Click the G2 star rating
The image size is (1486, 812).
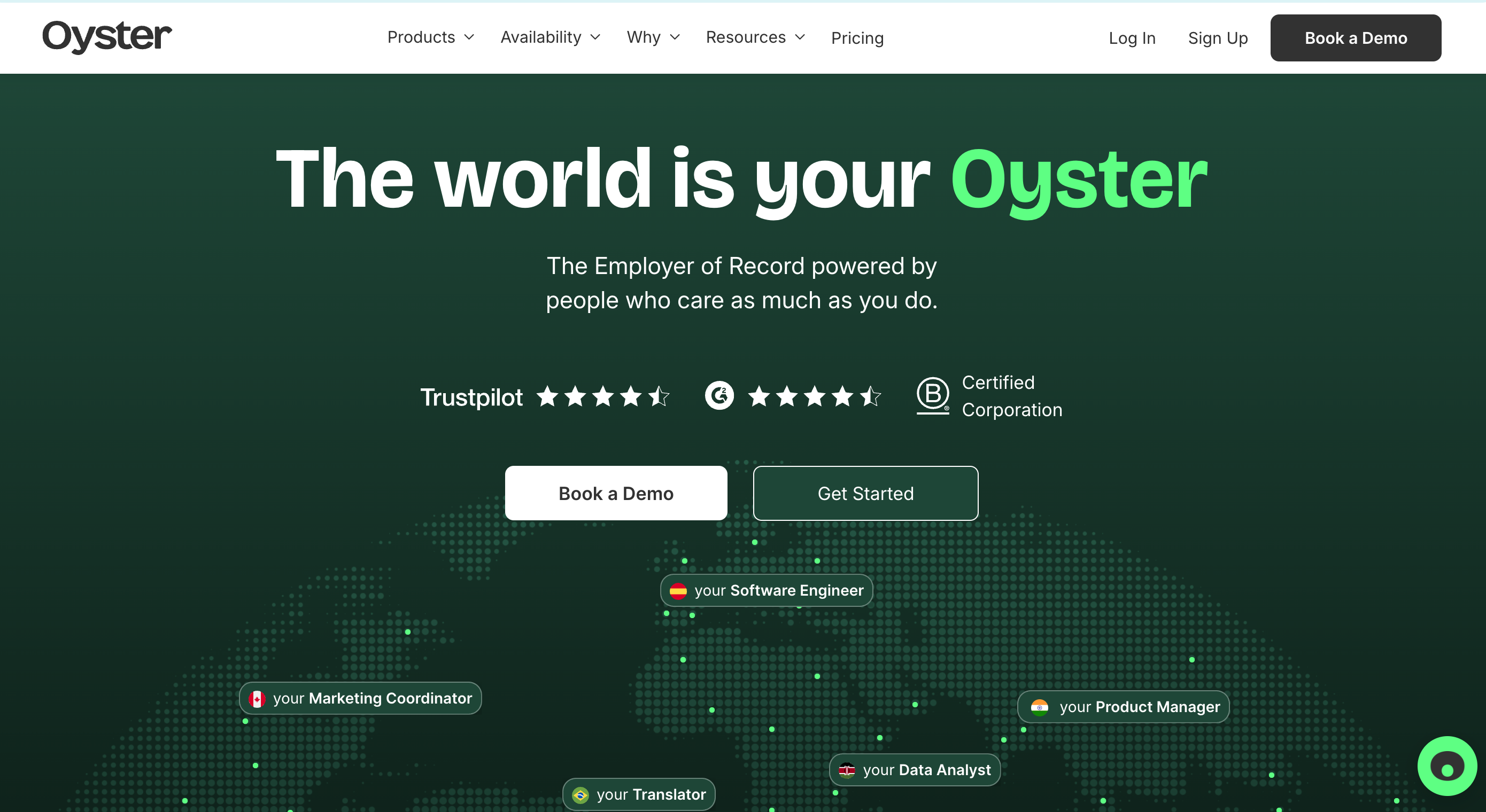click(x=815, y=397)
